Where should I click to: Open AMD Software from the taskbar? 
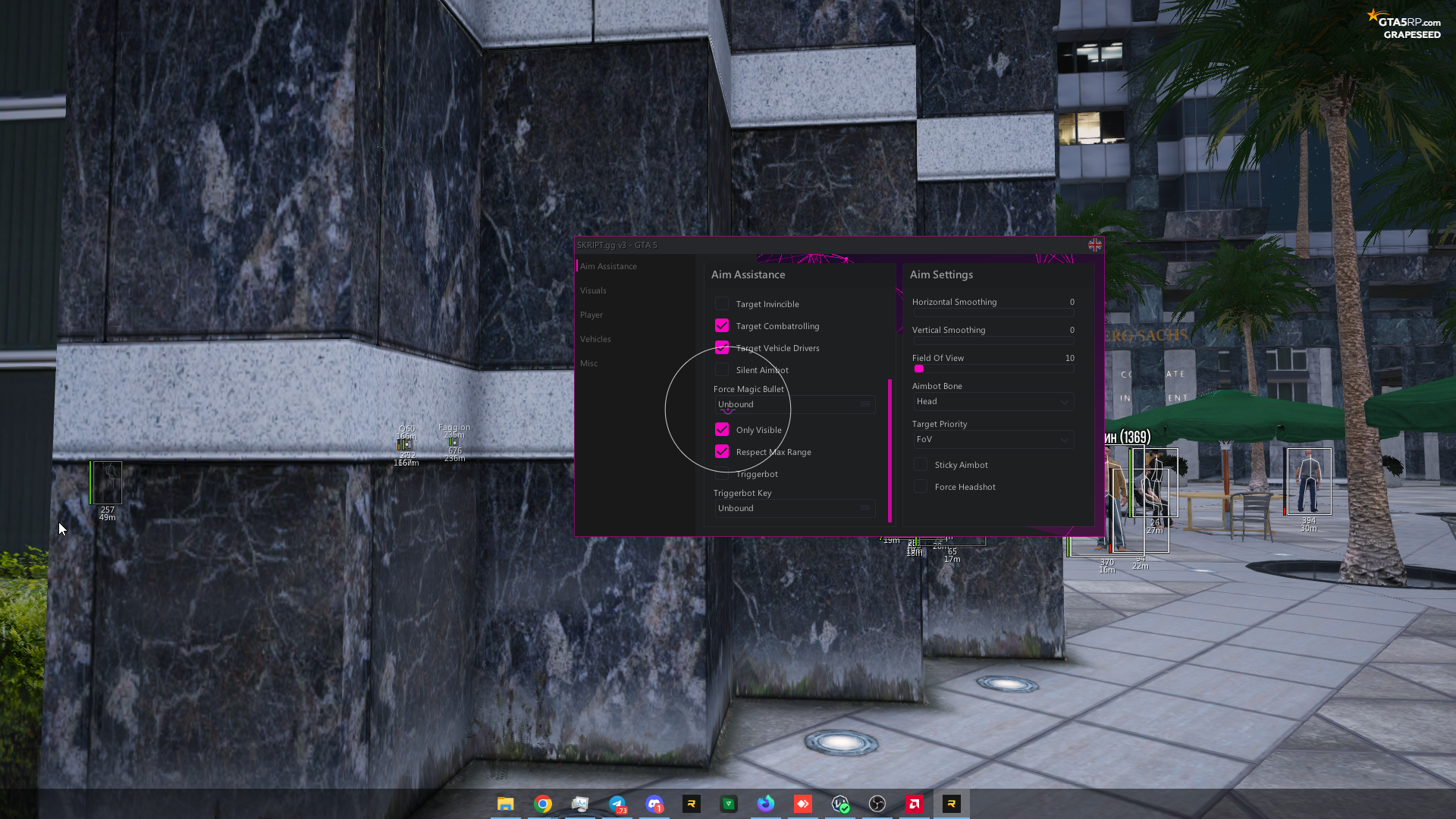(x=915, y=804)
